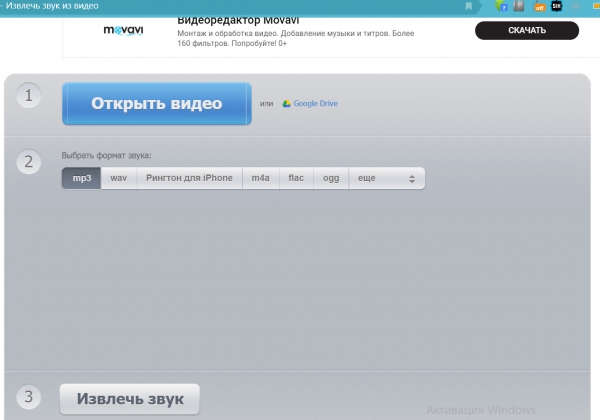Viewport: 600px width, 420px height.
Task: Click the Movavi logo in the ad
Action: coord(123,30)
